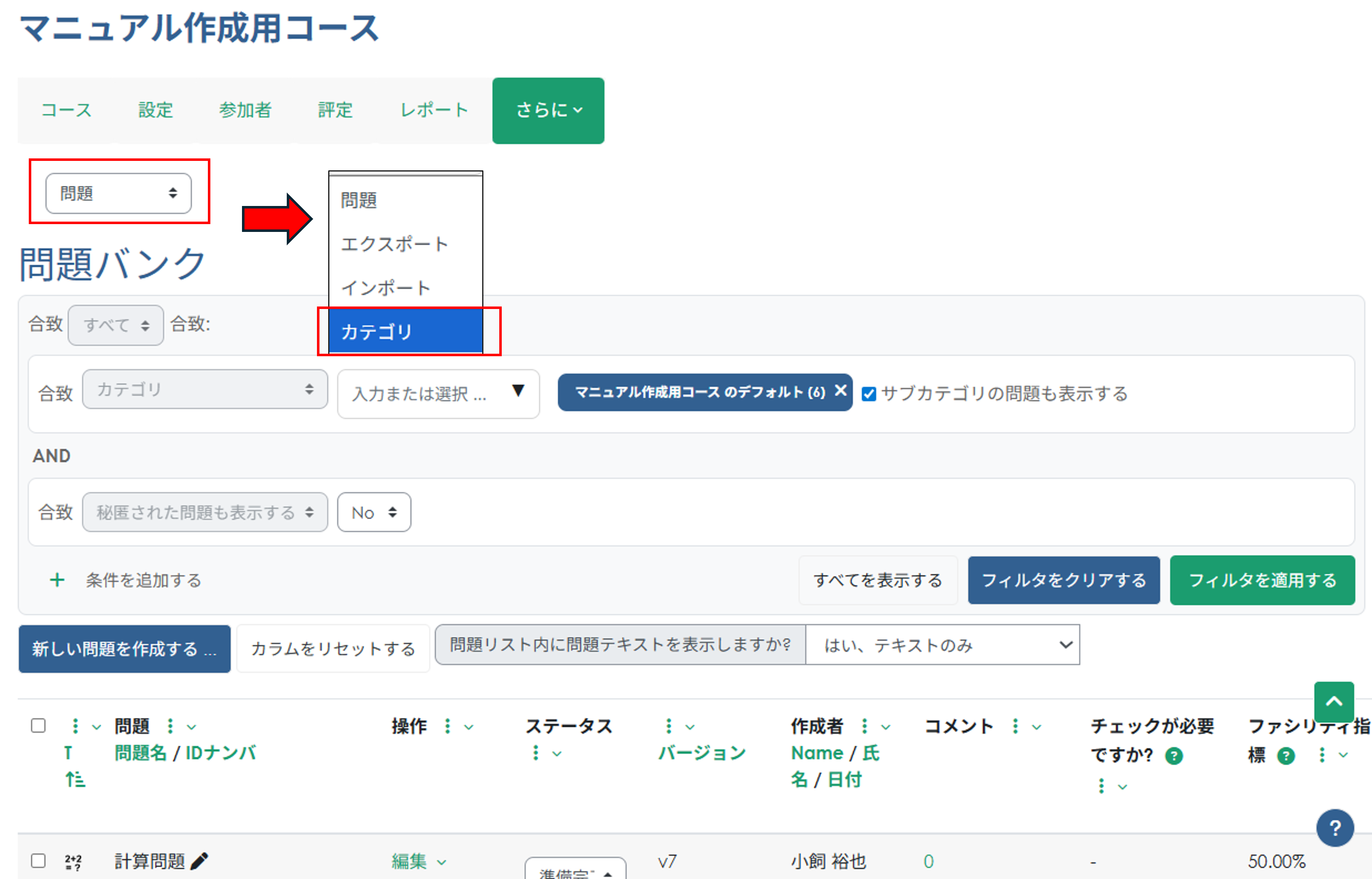This screenshot has height=879, width=1372.
Task: Open the No dropdown for hidden questions
Action: tap(373, 512)
